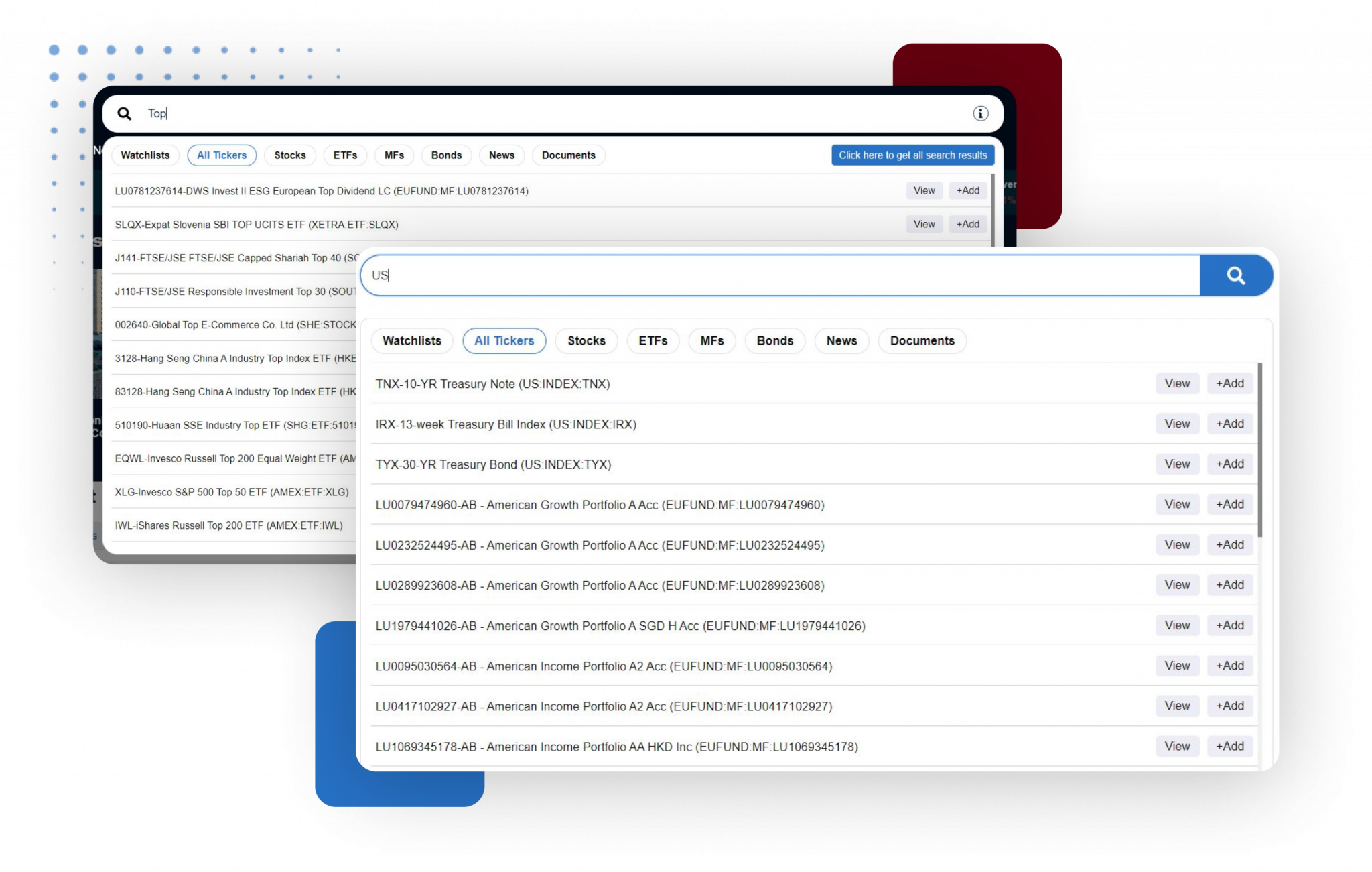Screen dimensions: 1372x872
Task: Add LU0079474960-AB American Growth Portfolio
Action: (1229, 504)
